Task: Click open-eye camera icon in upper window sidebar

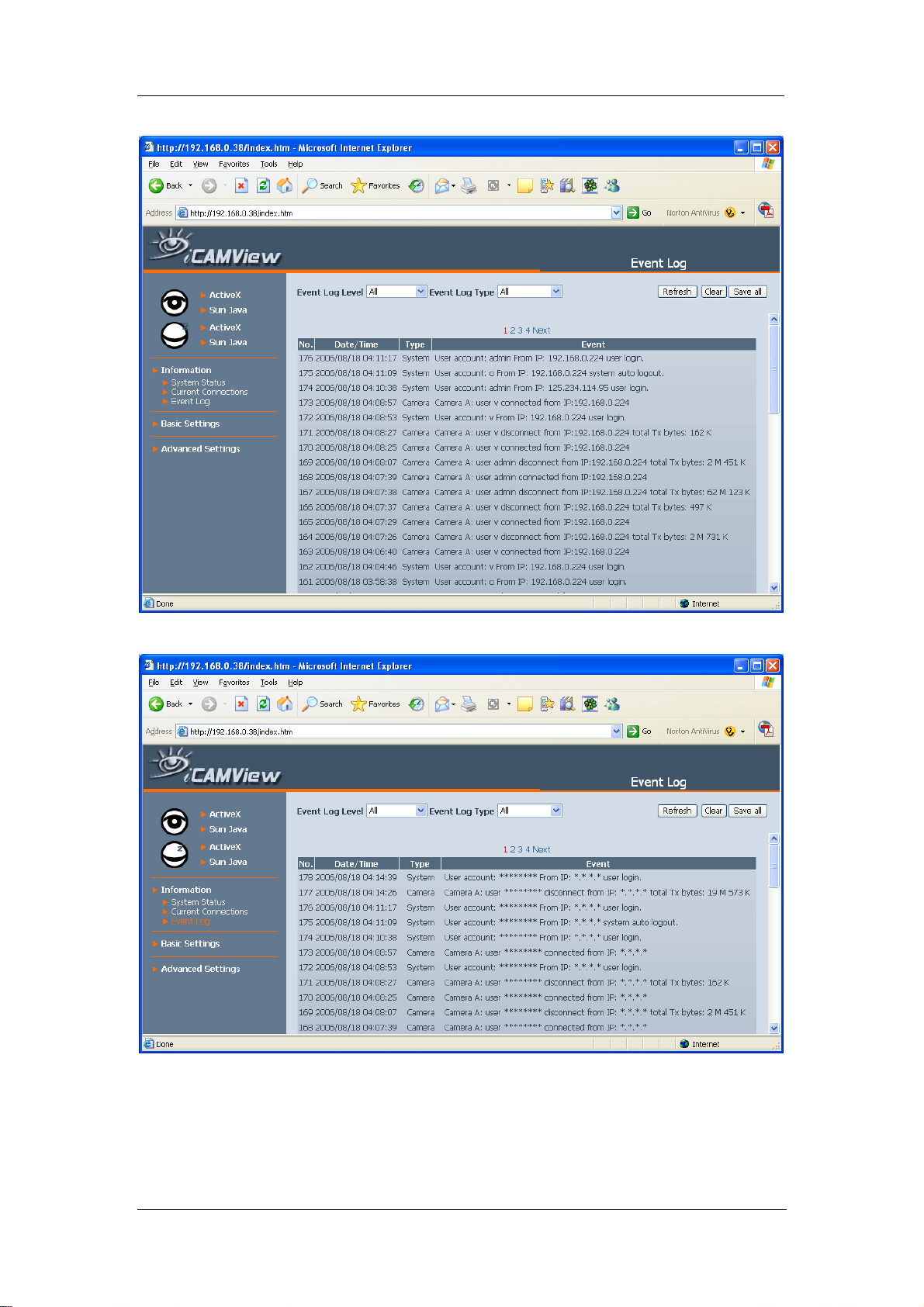Action: 175,303
